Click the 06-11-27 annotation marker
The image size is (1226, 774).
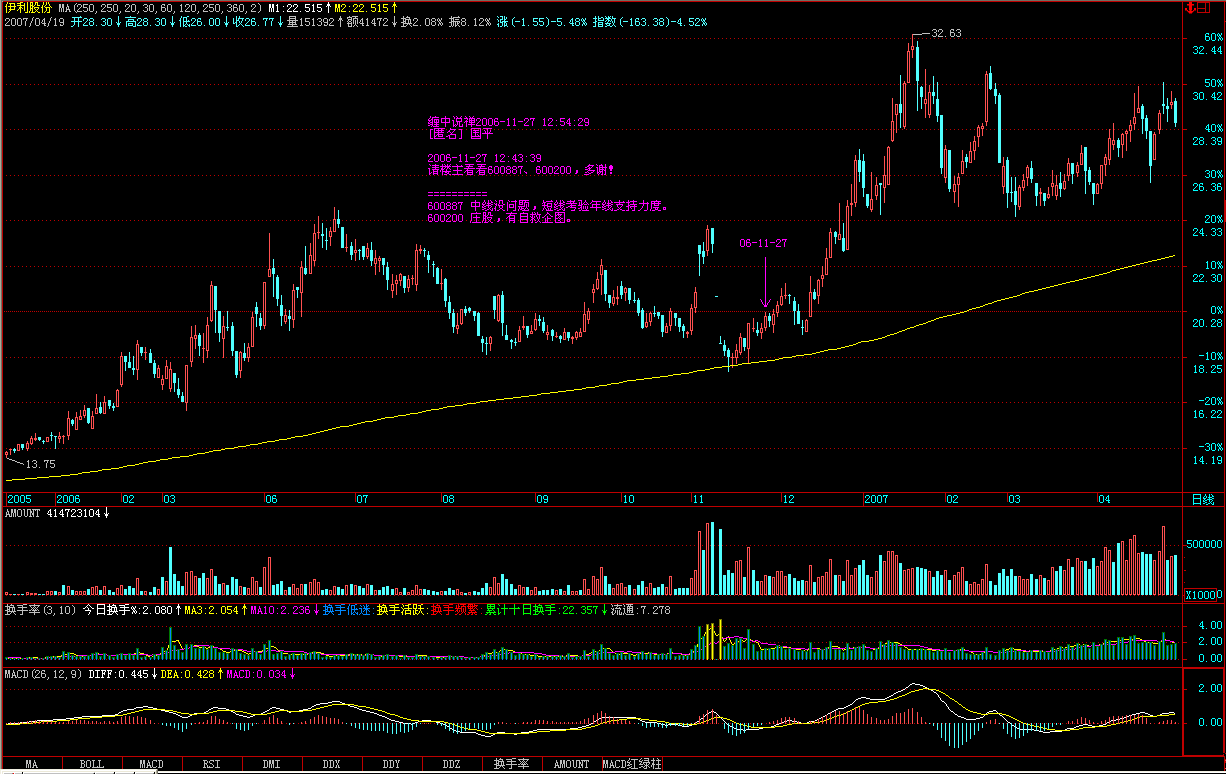point(763,243)
